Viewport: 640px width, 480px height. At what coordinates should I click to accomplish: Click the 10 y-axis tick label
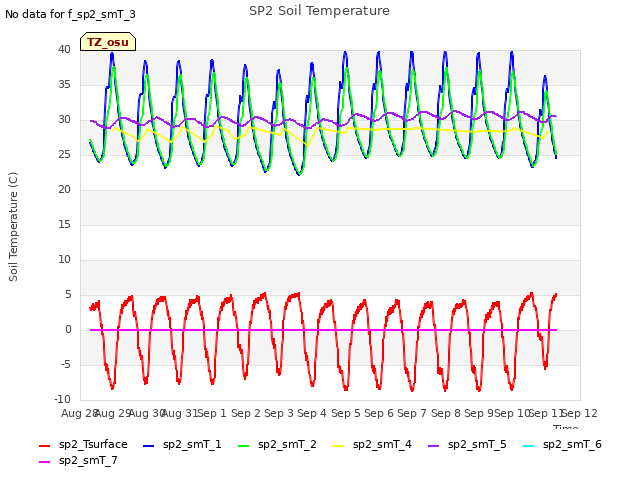[64, 260]
